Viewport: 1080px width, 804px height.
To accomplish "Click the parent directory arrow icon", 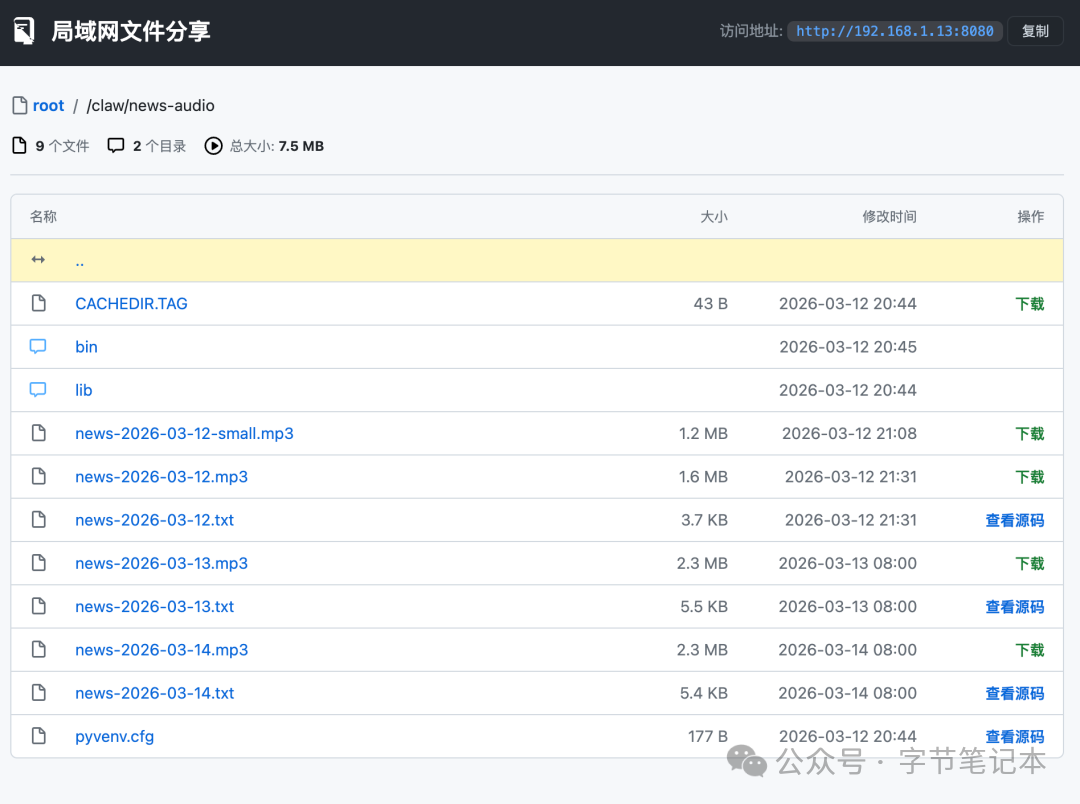I will pyautogui.click(x=38, y=260).
